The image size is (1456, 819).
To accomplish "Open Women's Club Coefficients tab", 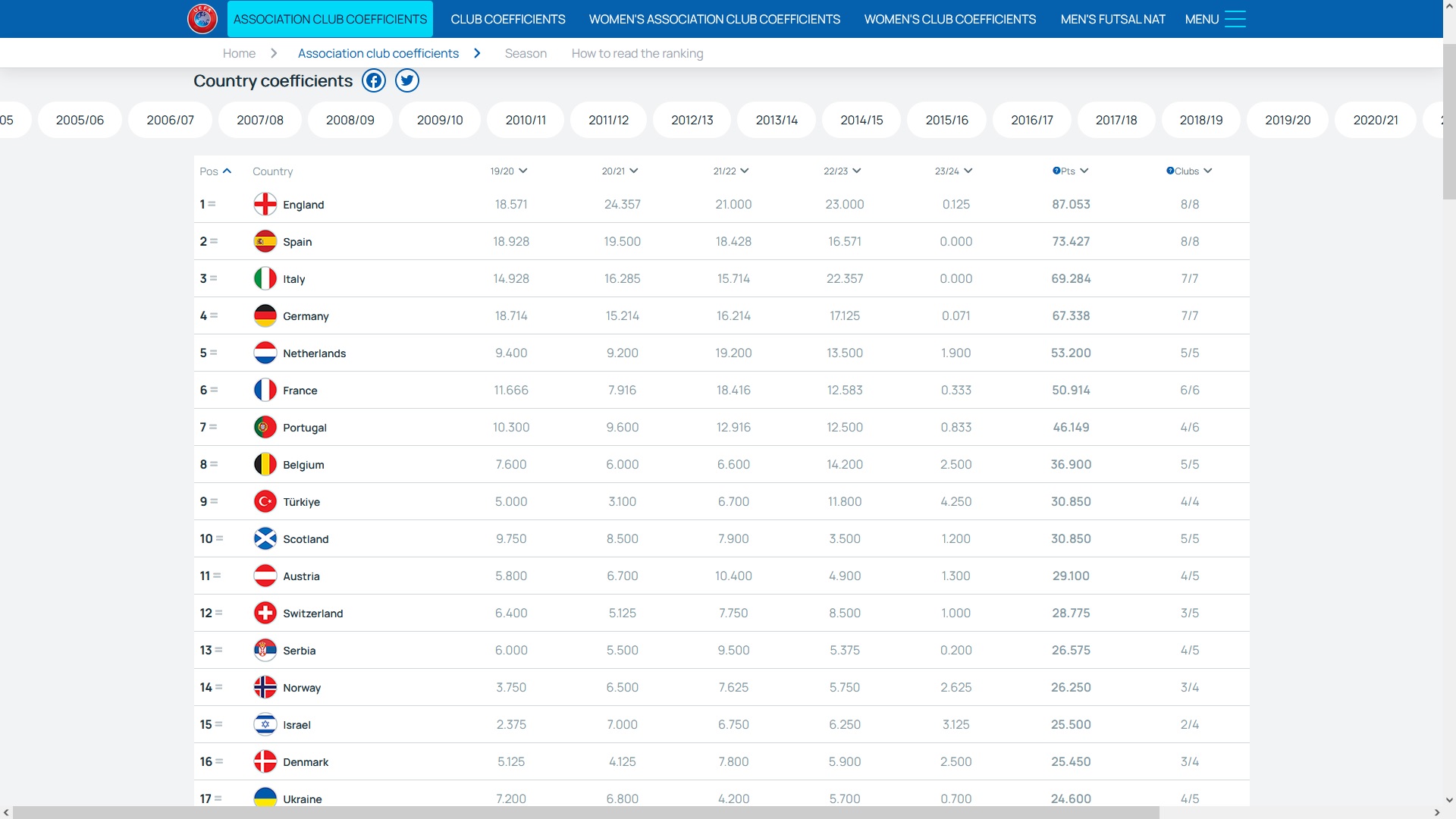I will (x=949, y=19).
